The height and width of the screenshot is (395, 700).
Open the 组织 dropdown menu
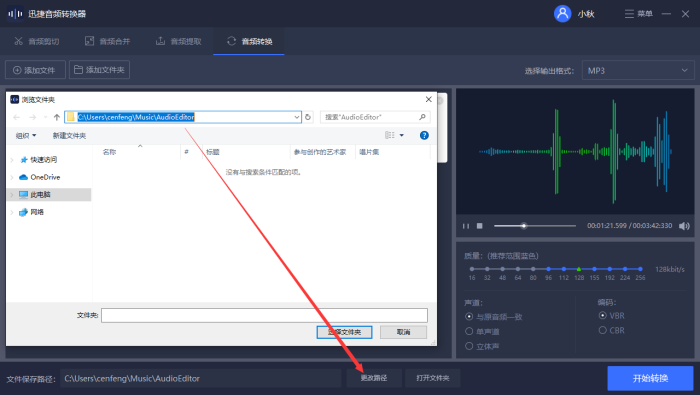[x=26, y=135]
